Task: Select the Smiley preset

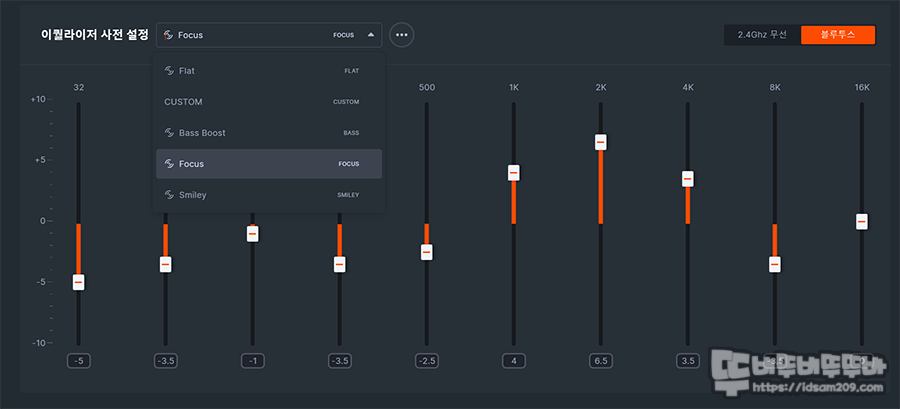Action: (269, 195)
